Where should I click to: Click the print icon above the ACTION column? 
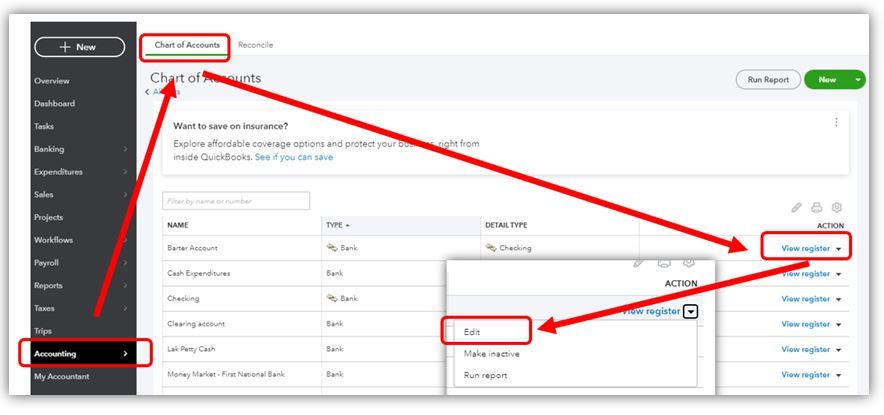click(816, 208)
